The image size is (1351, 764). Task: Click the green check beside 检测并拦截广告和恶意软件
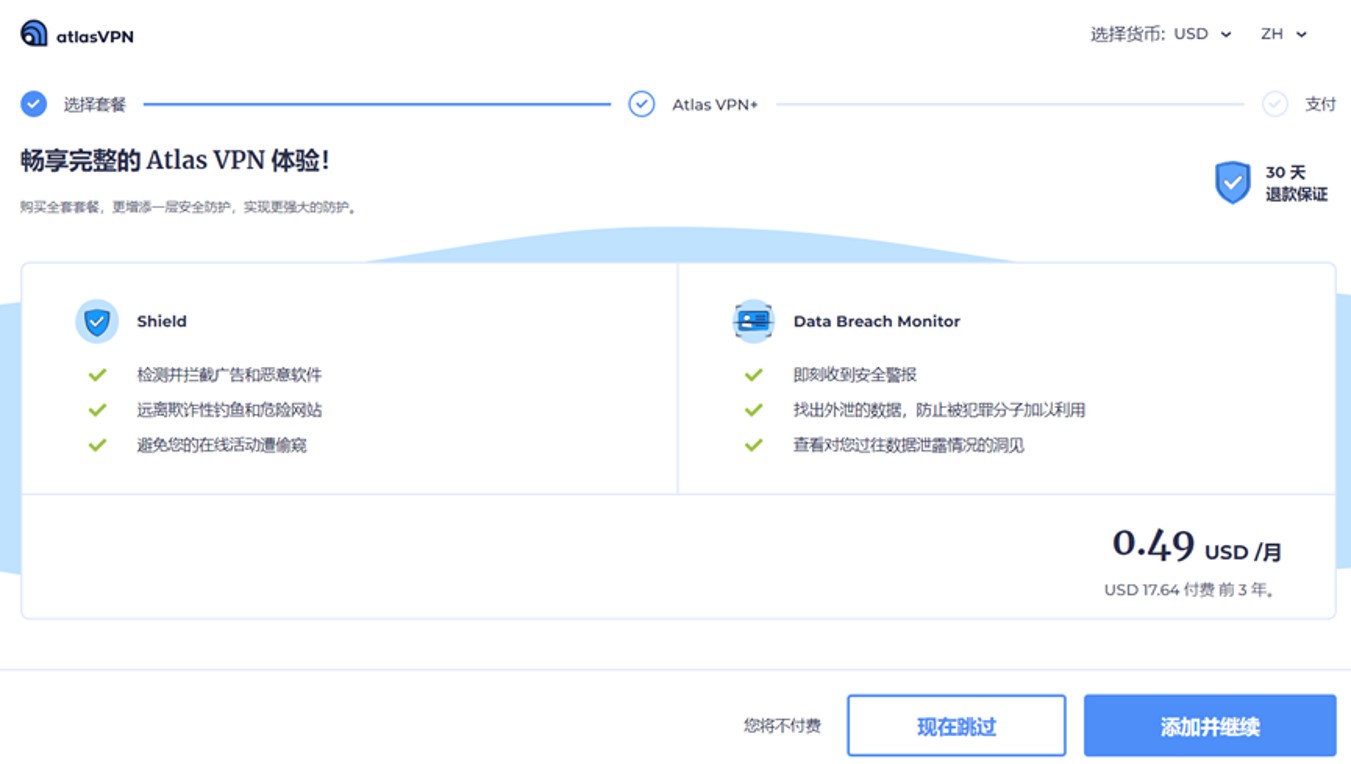(x=97, y=375)
